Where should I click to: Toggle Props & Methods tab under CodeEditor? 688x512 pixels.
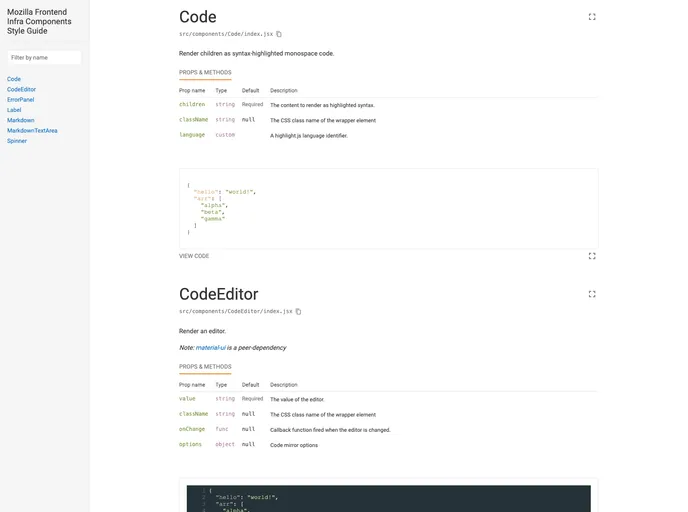[205, 367]
